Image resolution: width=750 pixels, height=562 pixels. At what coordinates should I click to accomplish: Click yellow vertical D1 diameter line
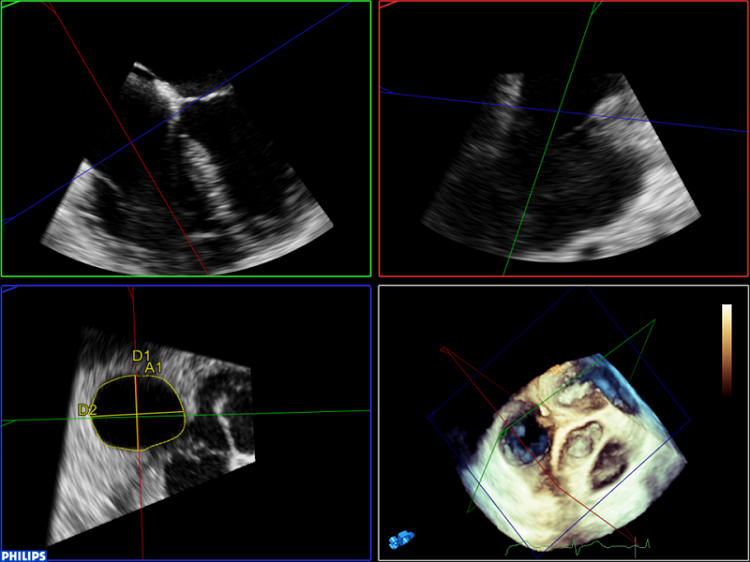point(137,430)
